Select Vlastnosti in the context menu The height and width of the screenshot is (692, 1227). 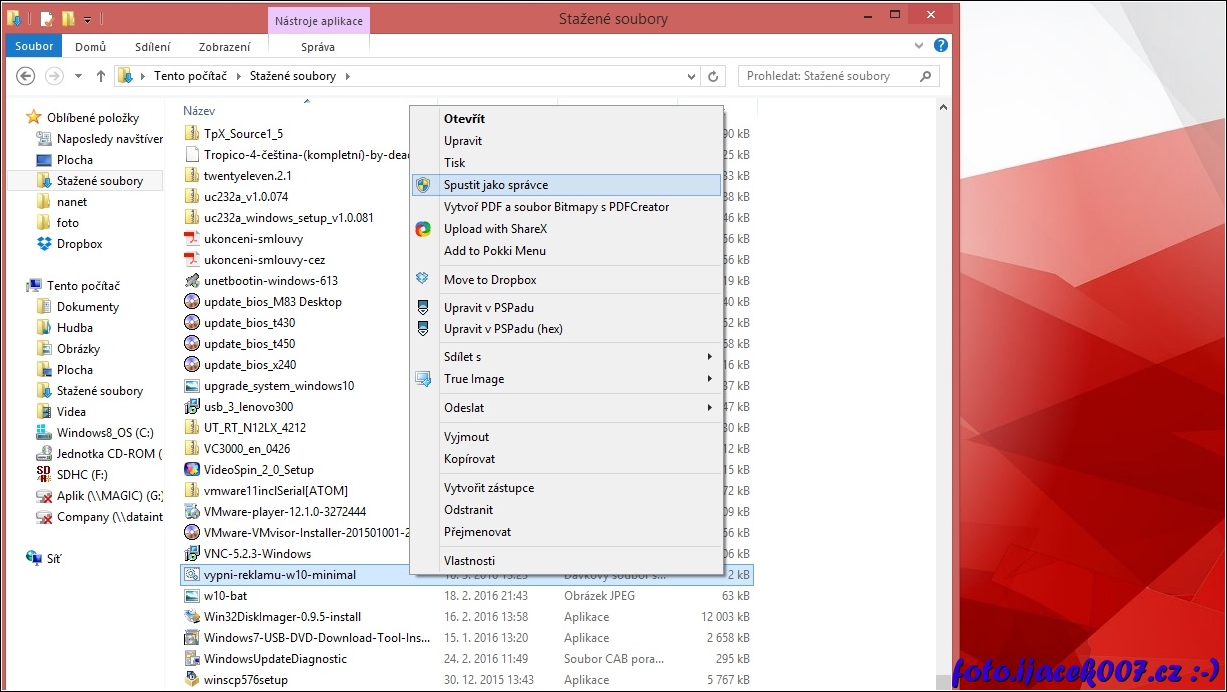point(469,561)
